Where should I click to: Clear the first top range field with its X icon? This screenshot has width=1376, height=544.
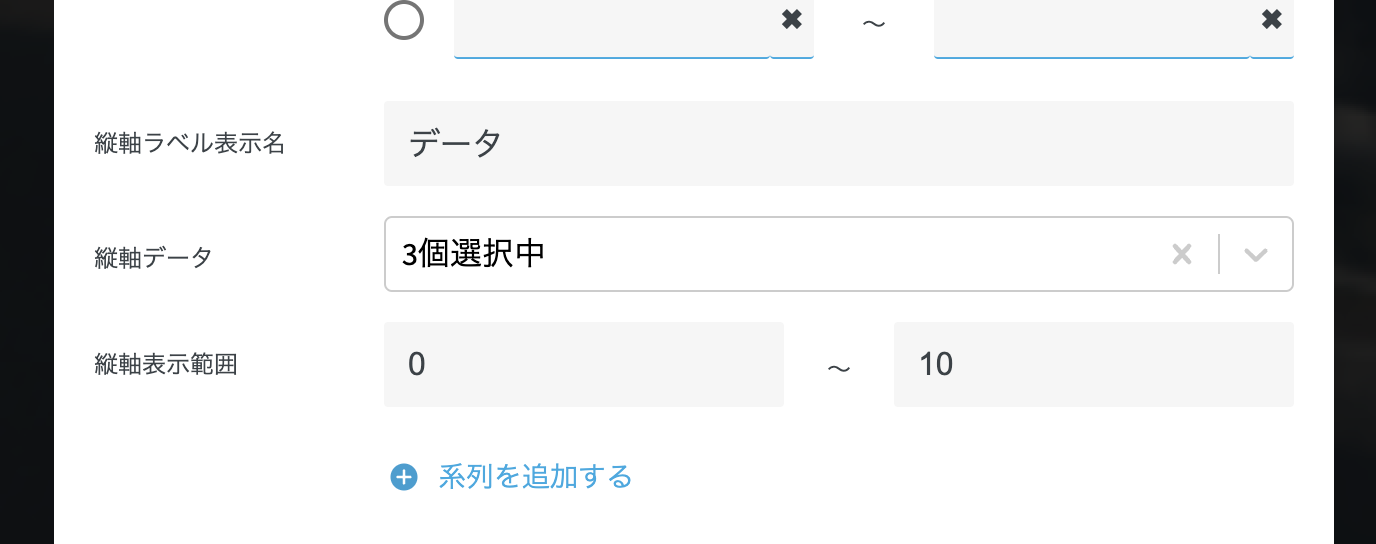click(791, 20)
